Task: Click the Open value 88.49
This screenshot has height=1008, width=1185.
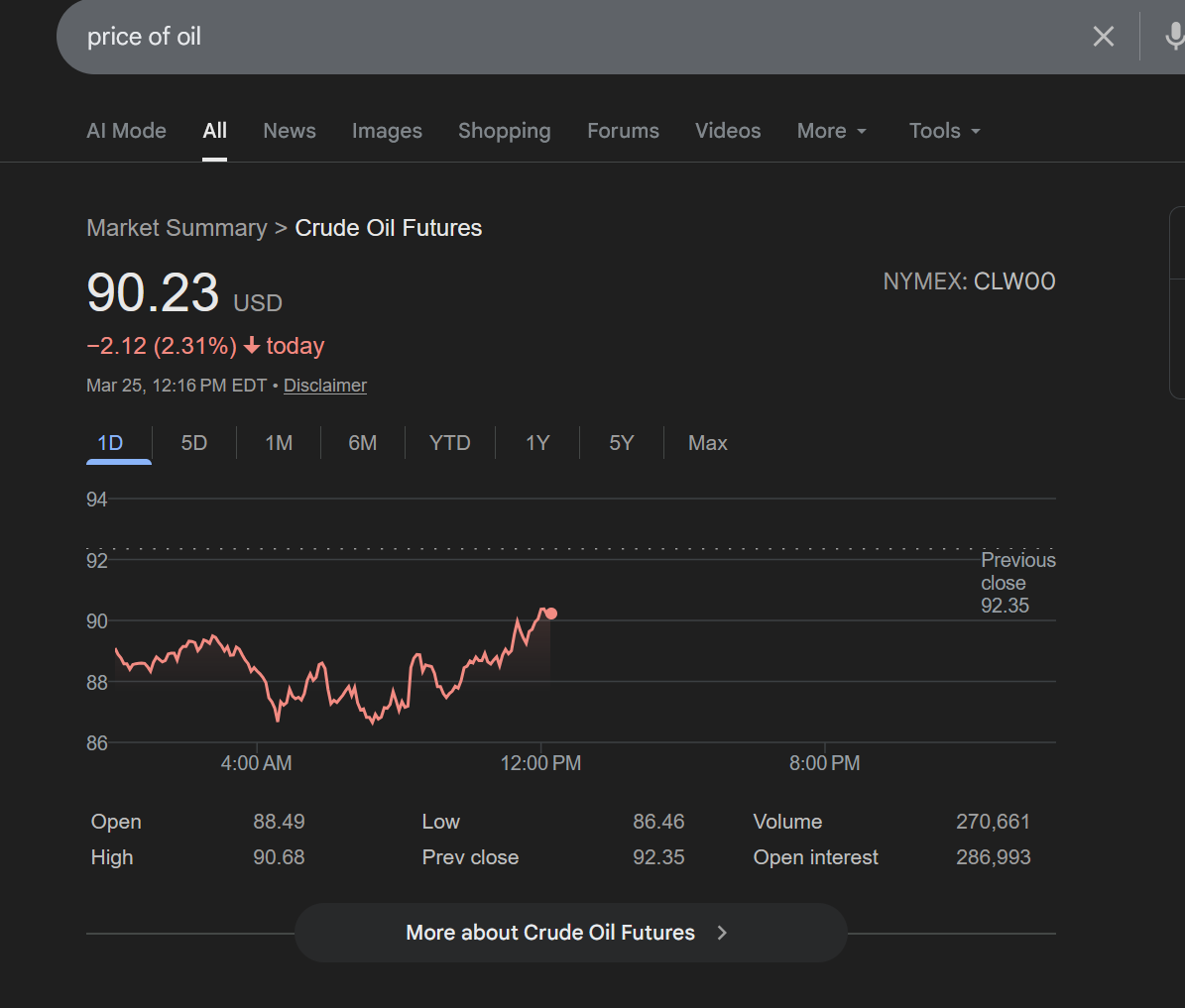Action: (279, 822)
